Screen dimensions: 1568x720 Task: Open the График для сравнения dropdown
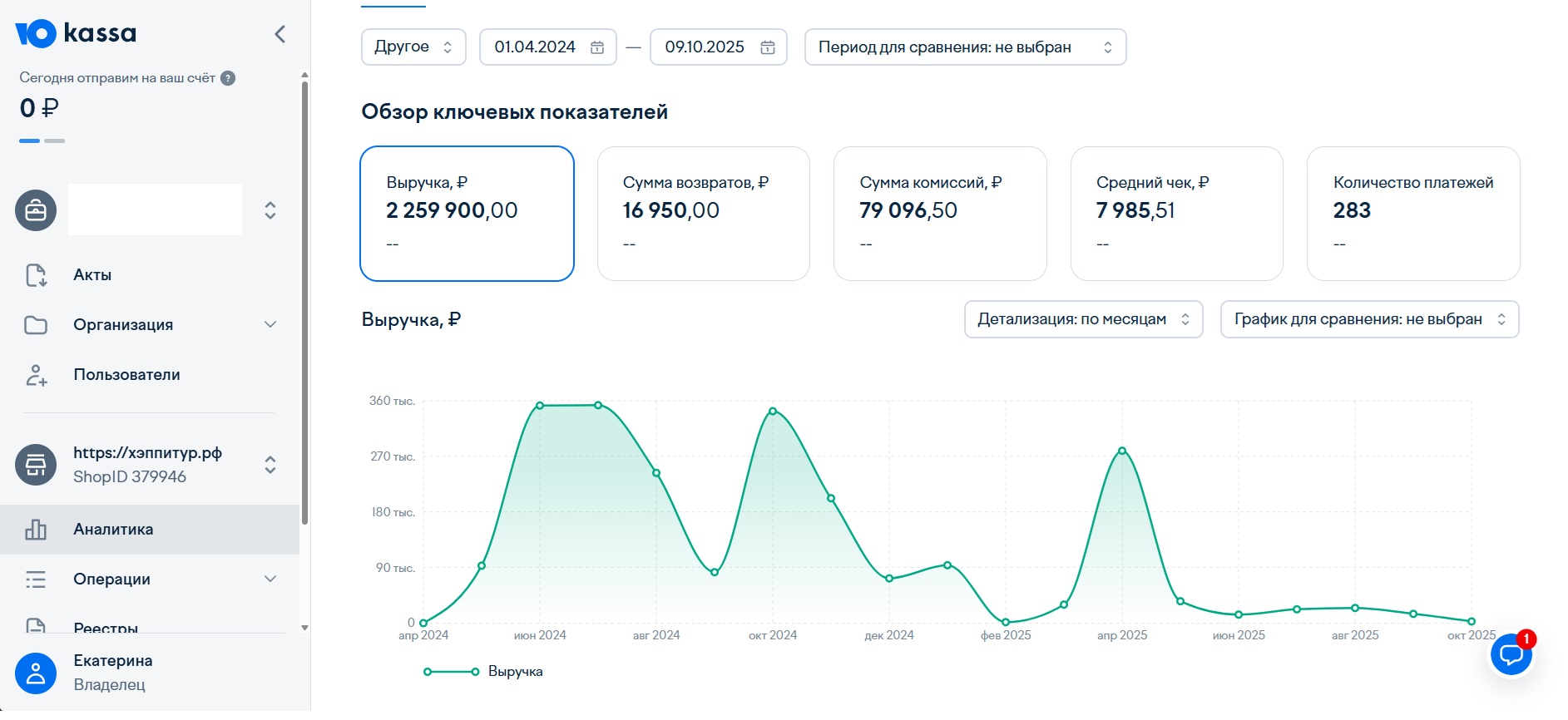tap(1369, 319)
